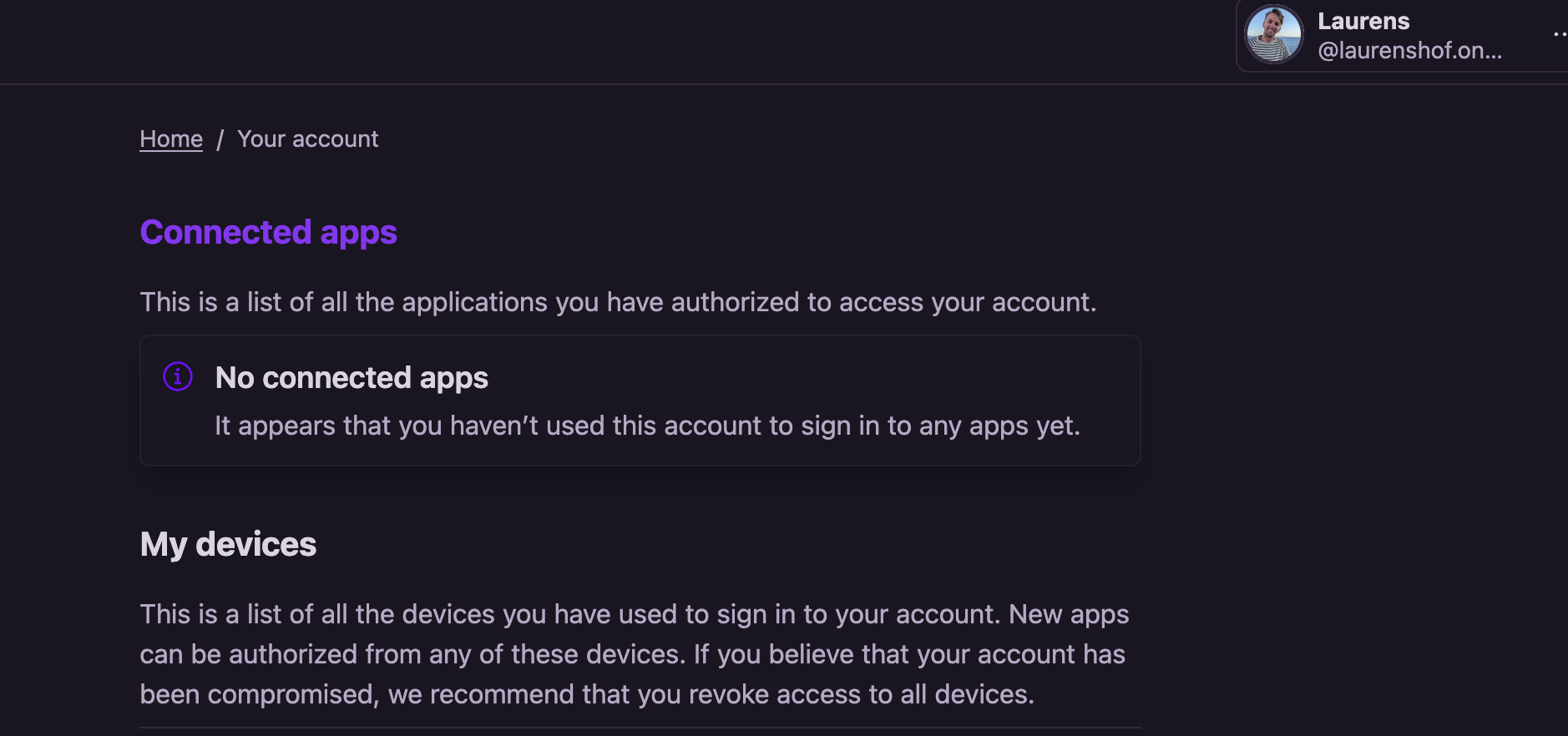
Task: Open the Home breadcrumb link
Action: [171, 139]
